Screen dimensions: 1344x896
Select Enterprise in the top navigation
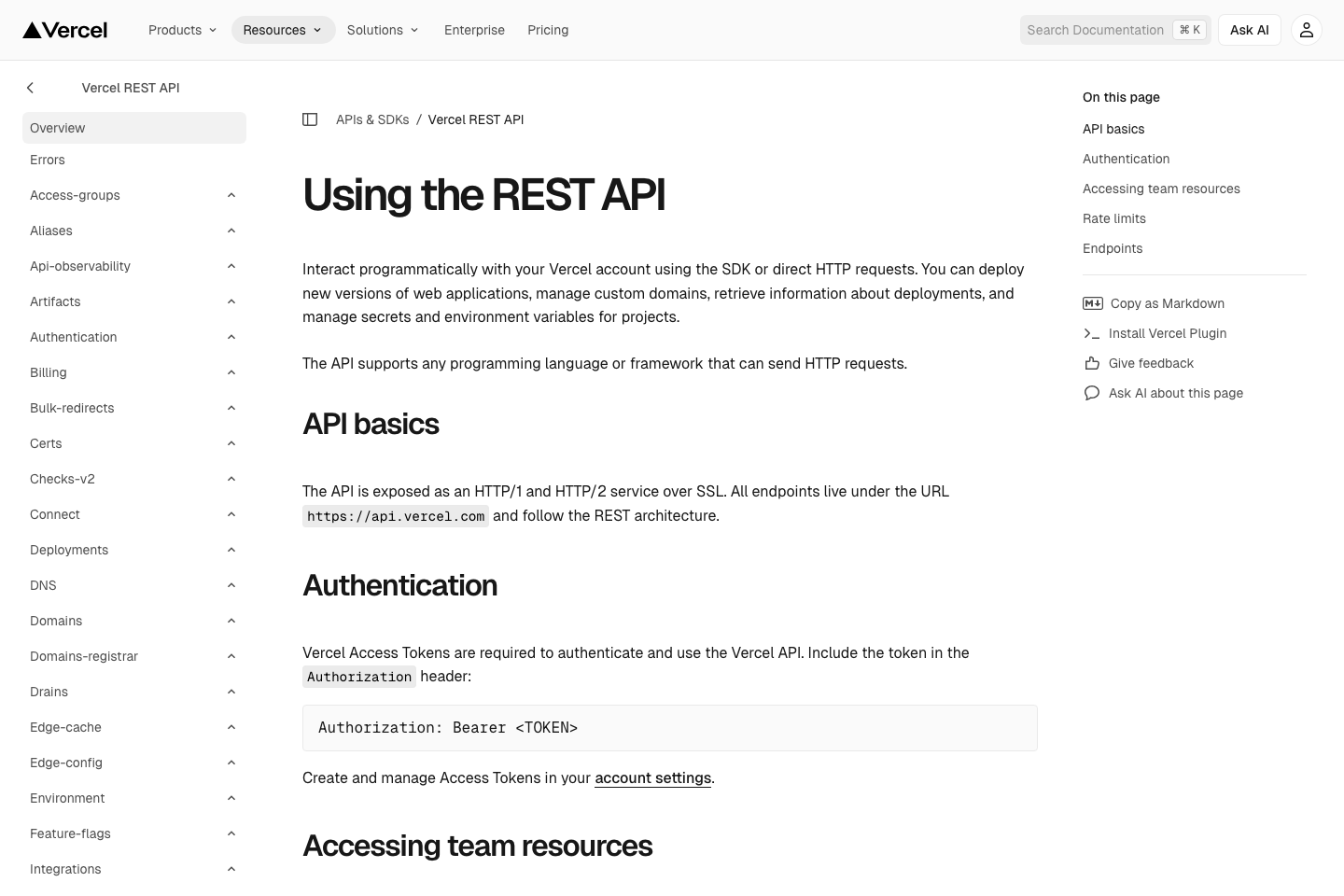tap(474, 30)
